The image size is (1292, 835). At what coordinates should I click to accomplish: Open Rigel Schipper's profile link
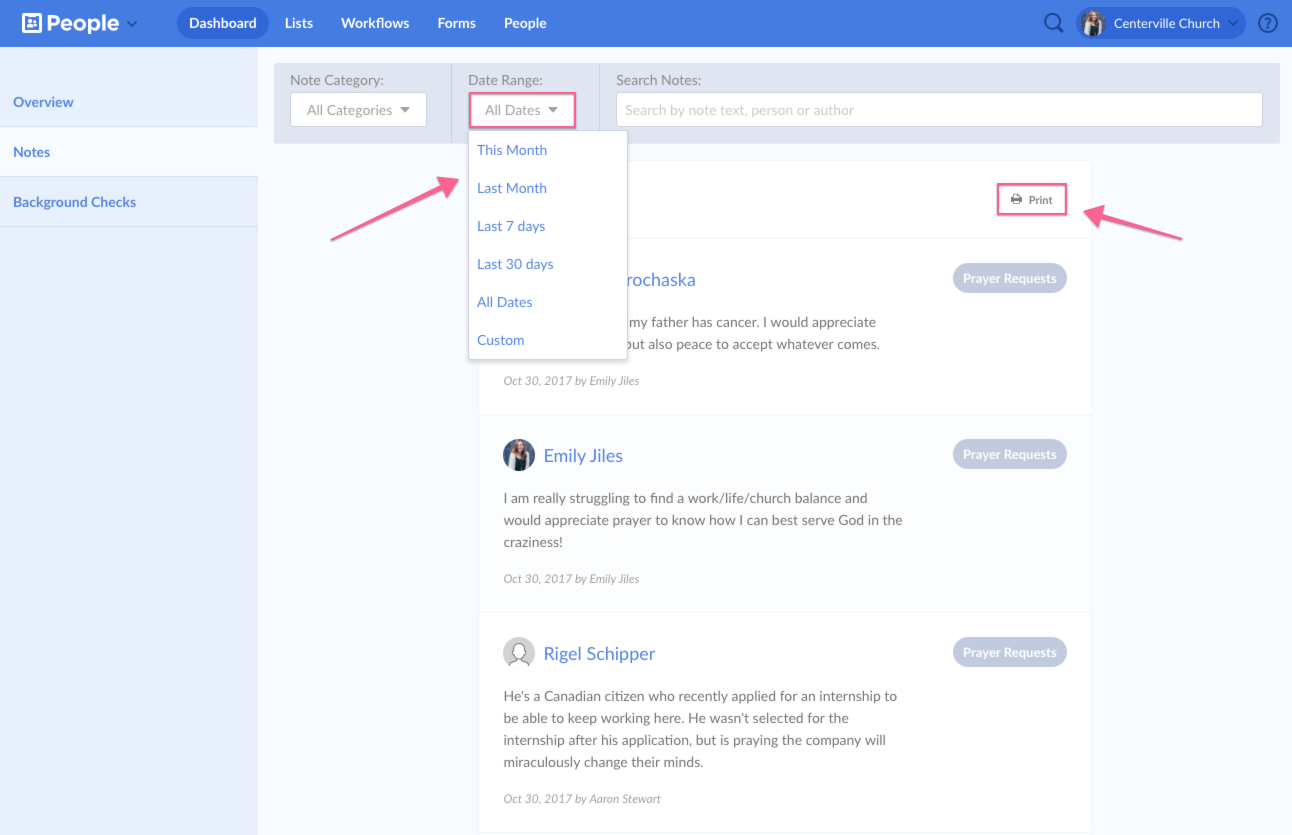(x=599, y=654)
